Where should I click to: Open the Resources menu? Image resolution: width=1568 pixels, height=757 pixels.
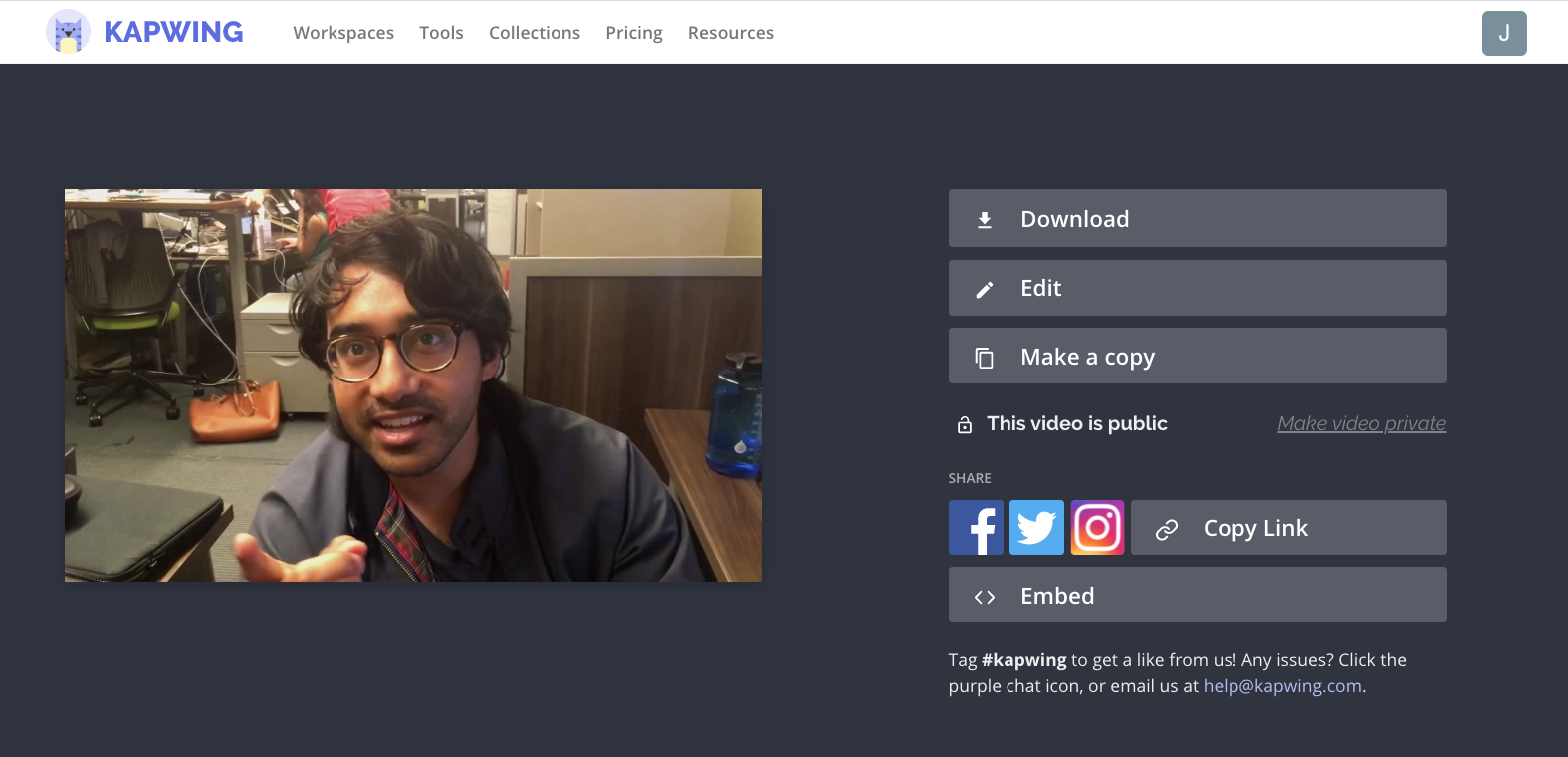pos(731,33)
